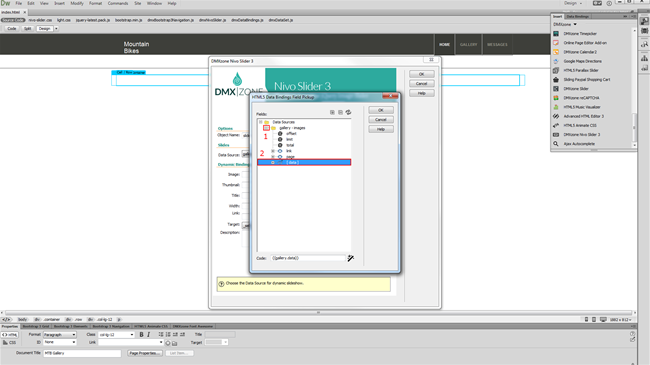Image resolution: width=650 pixels, height=365 pixels.
Task: Toggle HTML mode in Properties panel
Action: (10, 335)
